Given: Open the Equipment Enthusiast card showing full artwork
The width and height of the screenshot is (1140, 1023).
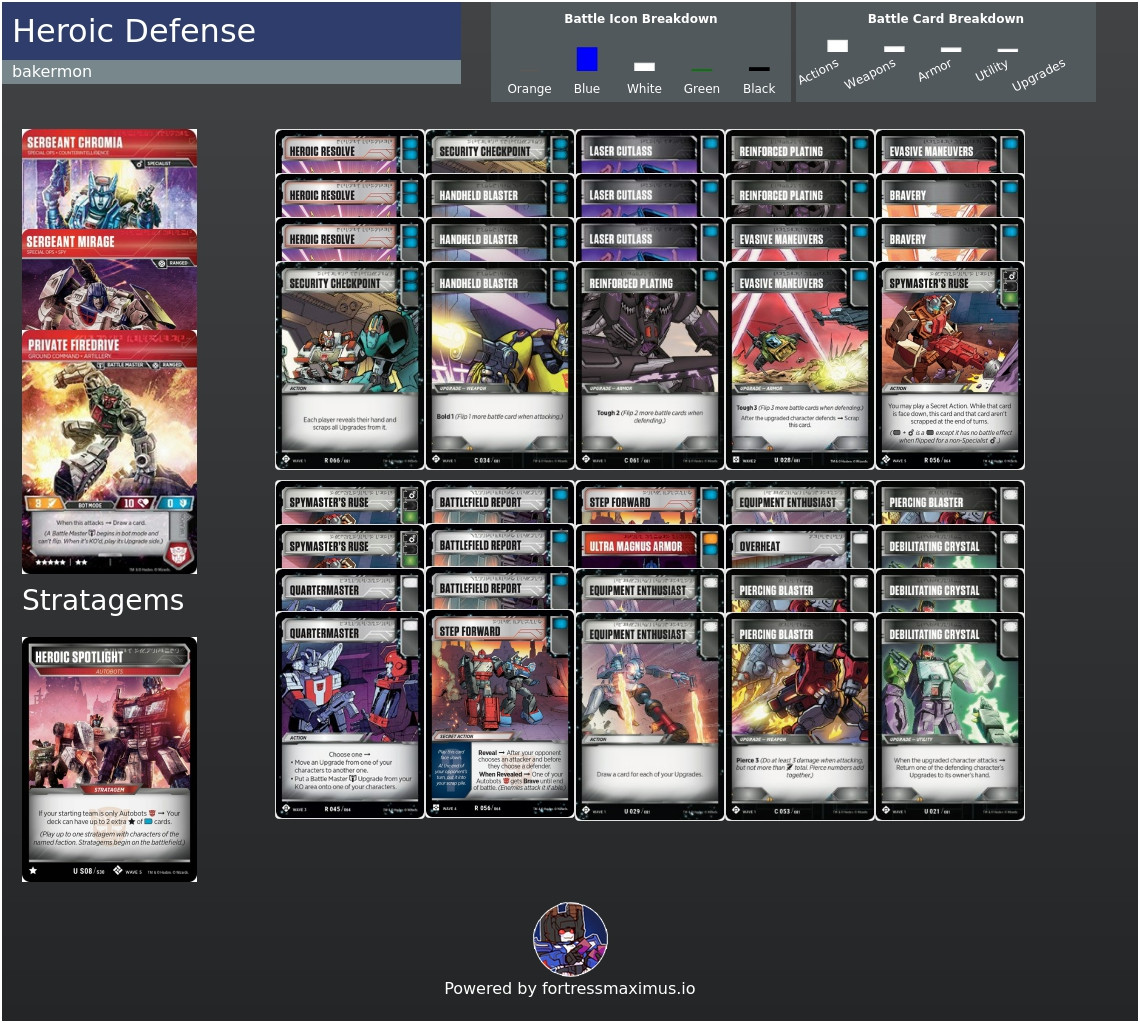Looking at the screenshot, I should [x=649, y=716].
